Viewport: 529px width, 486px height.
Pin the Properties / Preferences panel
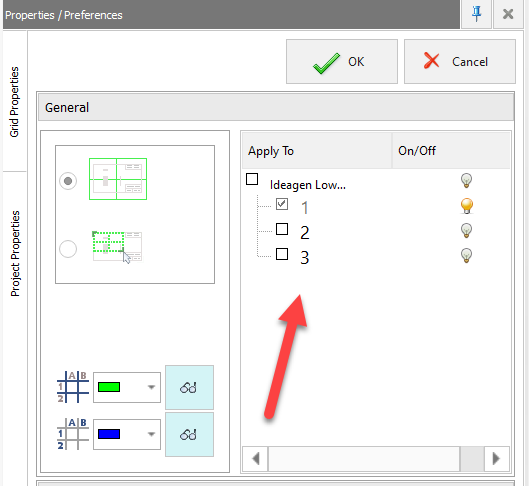[476, 14]
